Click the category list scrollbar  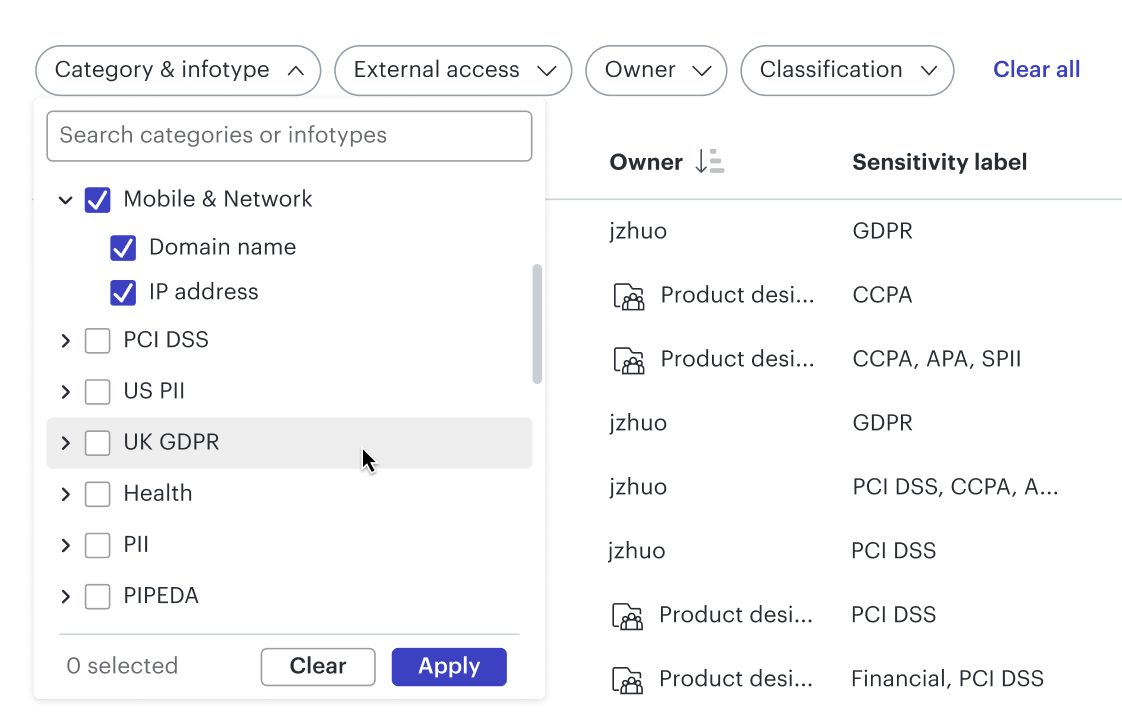coord(537,324)
